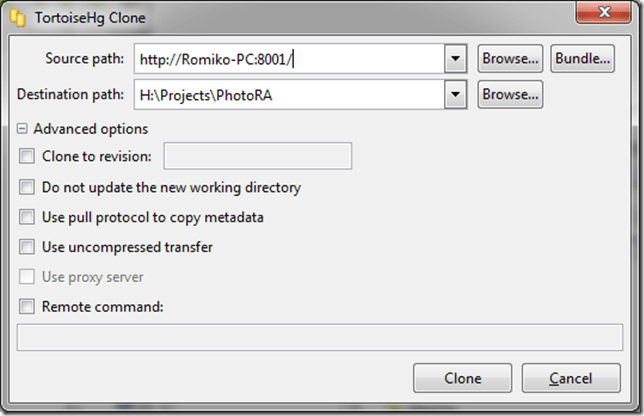Browse for the source path
The image size is (644, 416).
click(x=510, y=59)
